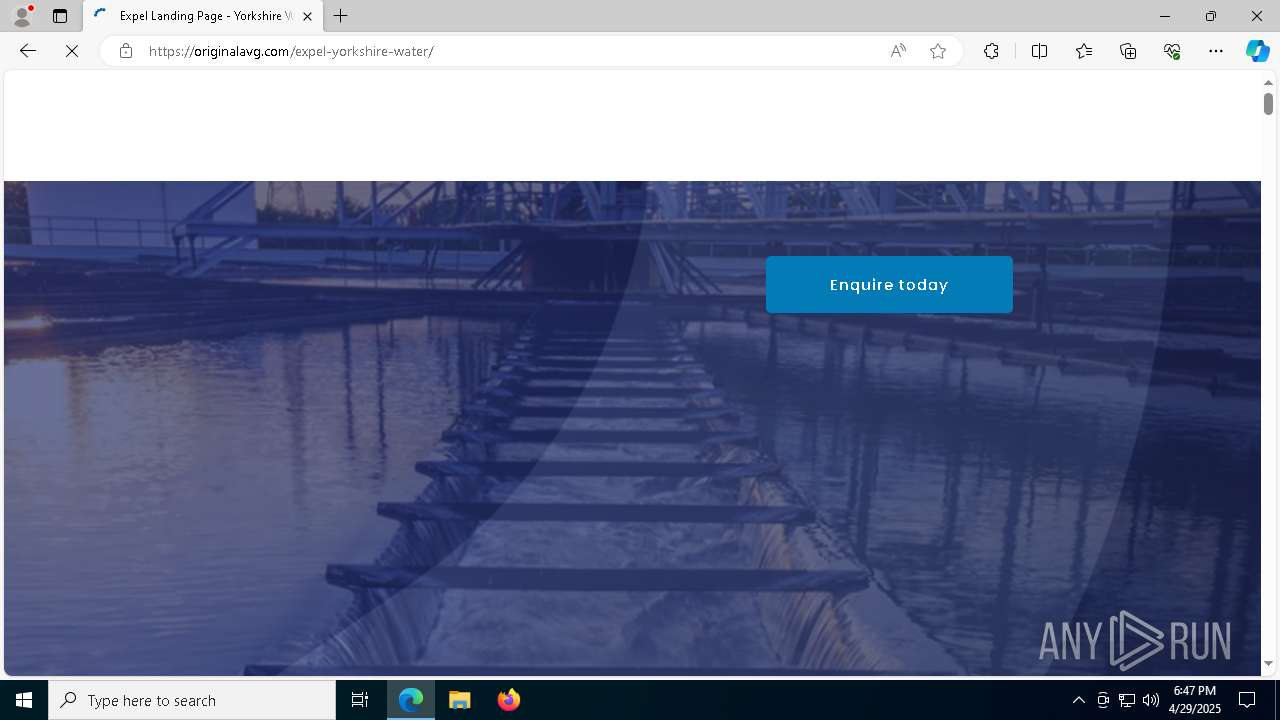View site information lock icon

click(x=126, y=51)
